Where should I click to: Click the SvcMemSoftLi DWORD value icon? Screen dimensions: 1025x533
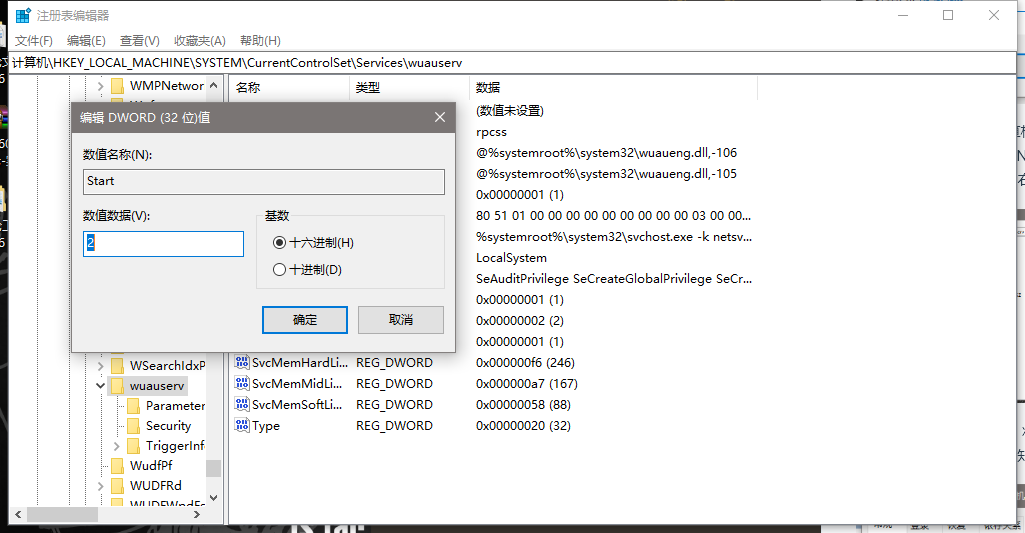coord(242,404)
